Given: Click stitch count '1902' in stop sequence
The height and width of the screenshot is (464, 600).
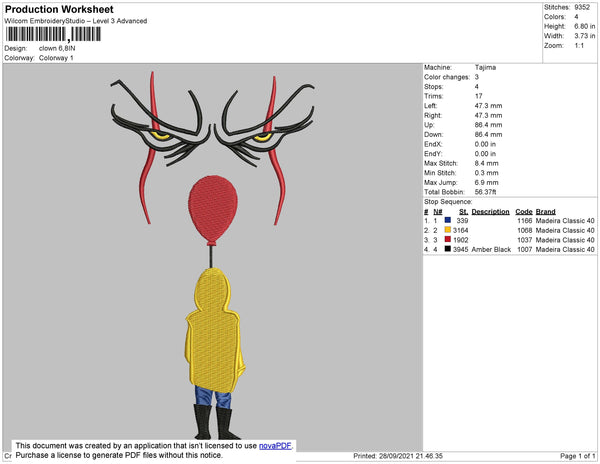Looking at the screenshot, I should pos(460,240).
